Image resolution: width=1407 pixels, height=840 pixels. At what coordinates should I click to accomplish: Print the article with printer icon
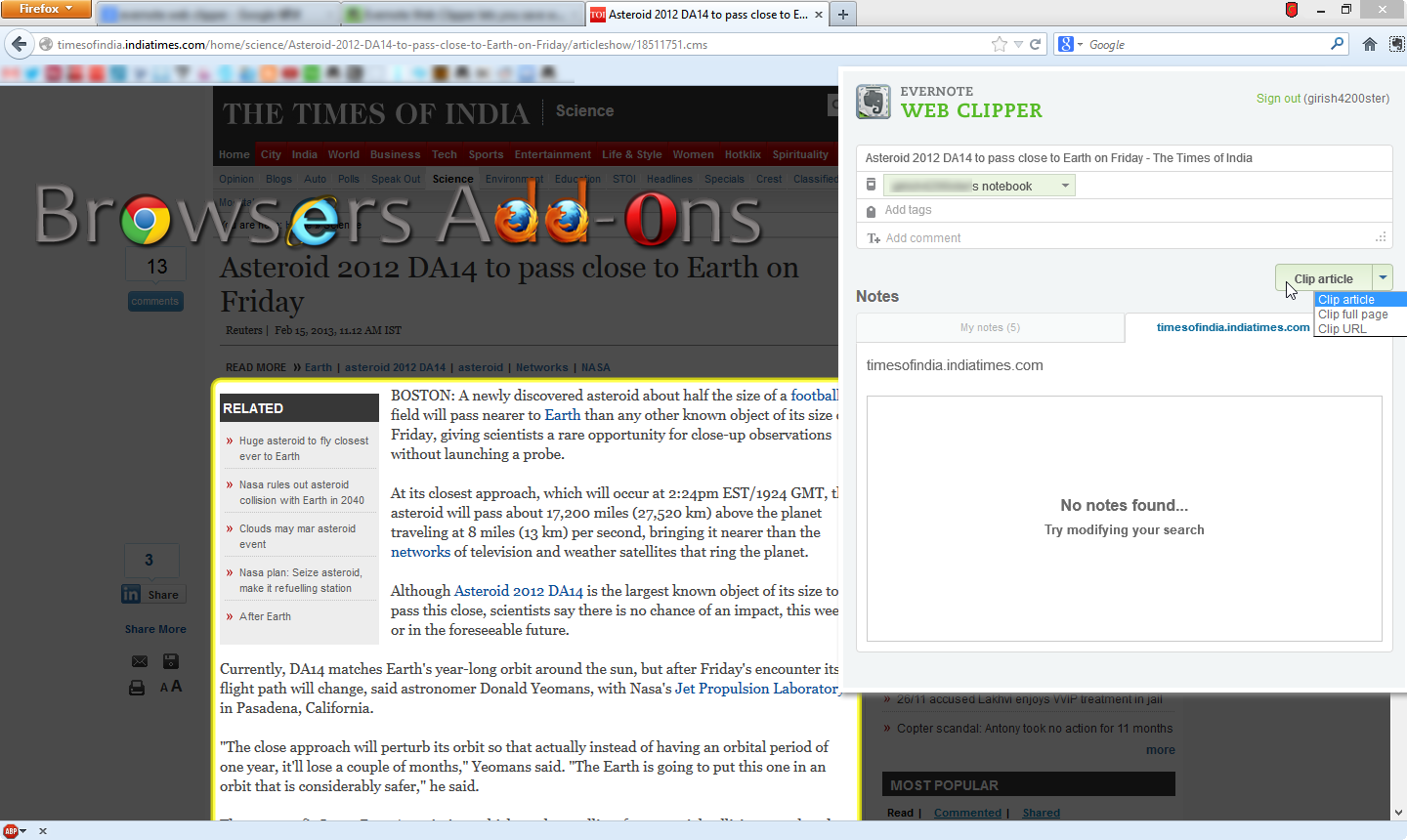(137, 688)
